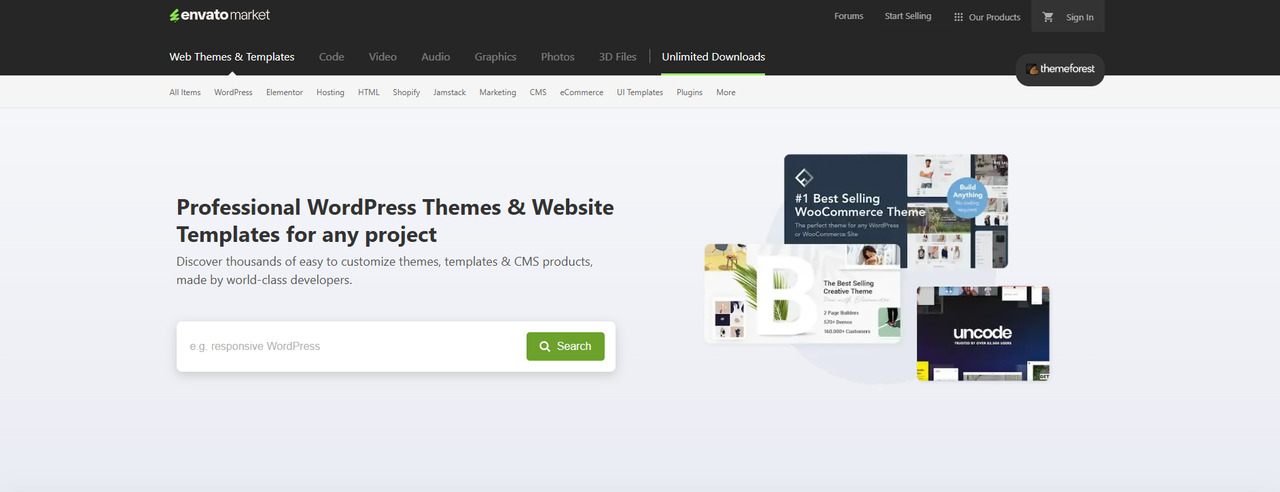
Task: Open the Plugins submenu item
Action: coord(689,92)
